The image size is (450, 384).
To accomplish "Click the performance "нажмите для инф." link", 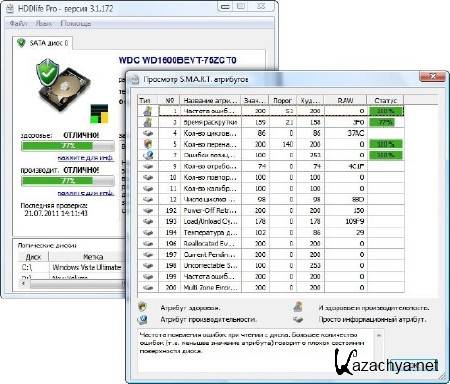I will (86, 193).
